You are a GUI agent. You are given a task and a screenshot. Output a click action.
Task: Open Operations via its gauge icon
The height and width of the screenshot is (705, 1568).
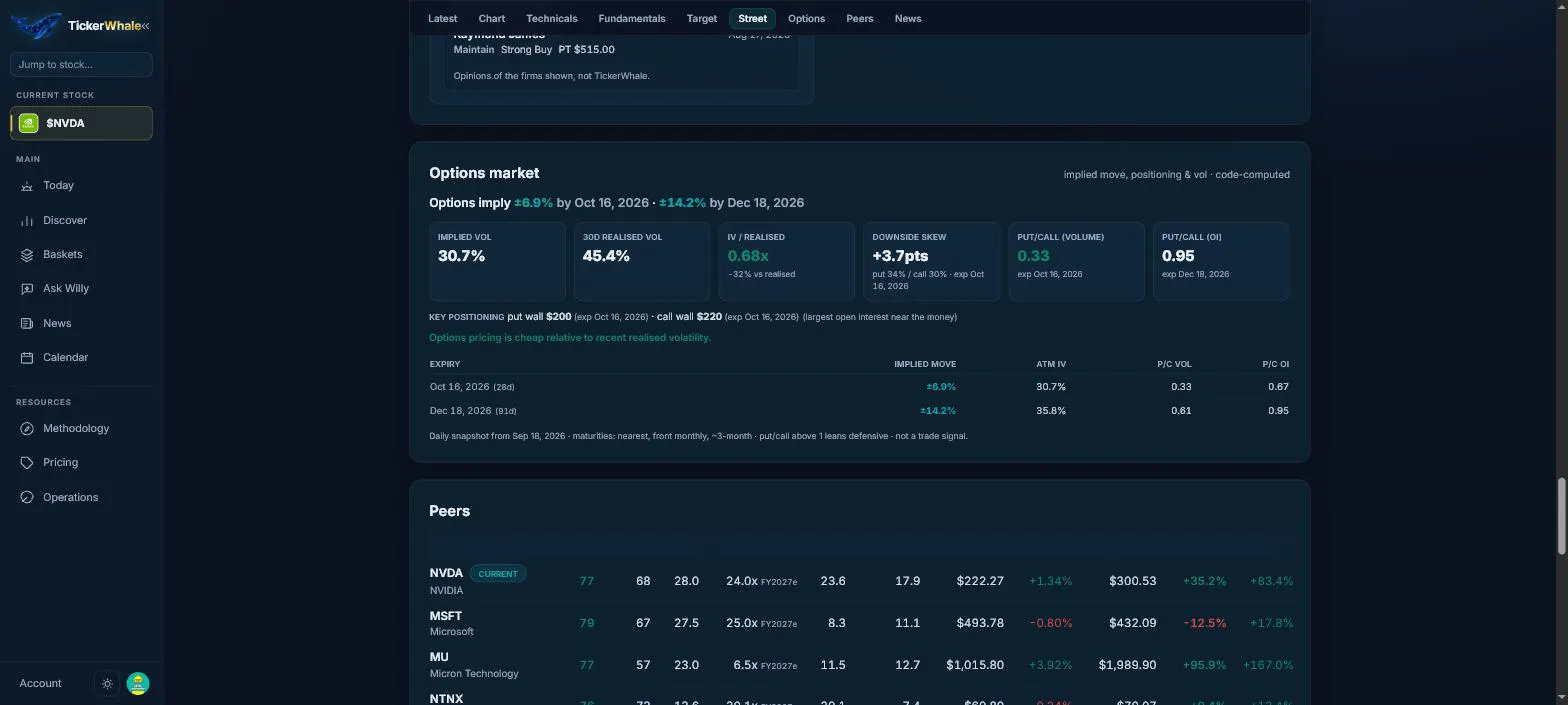click(x=27, y=497)
